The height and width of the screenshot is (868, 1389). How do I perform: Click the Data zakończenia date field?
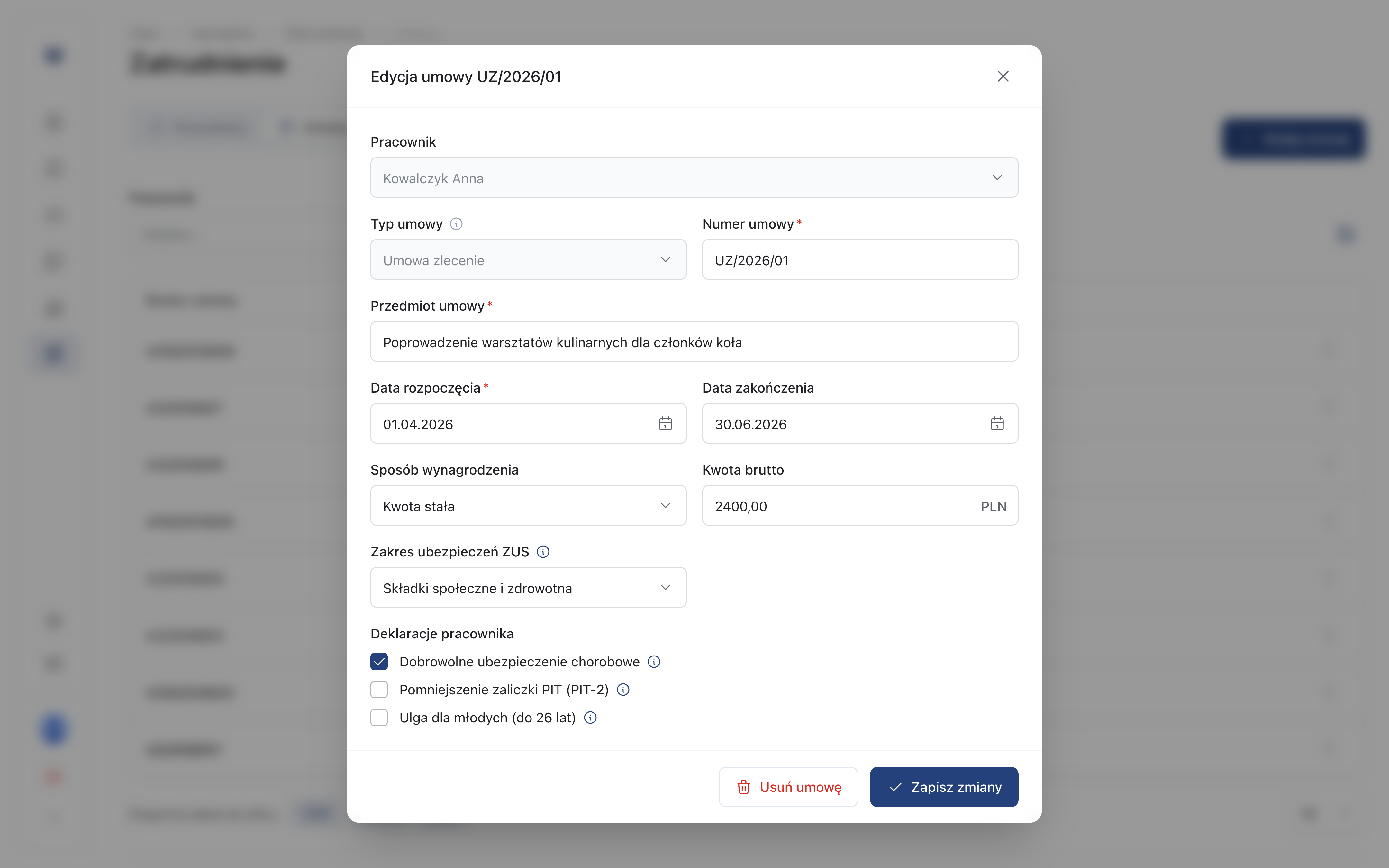(860, 424)
